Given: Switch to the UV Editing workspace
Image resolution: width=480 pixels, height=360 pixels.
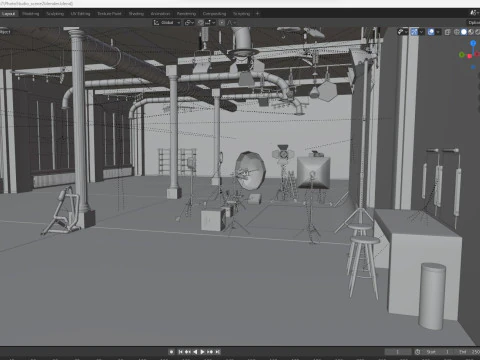Looking at the screenshot, I should [x=80, y=14].
